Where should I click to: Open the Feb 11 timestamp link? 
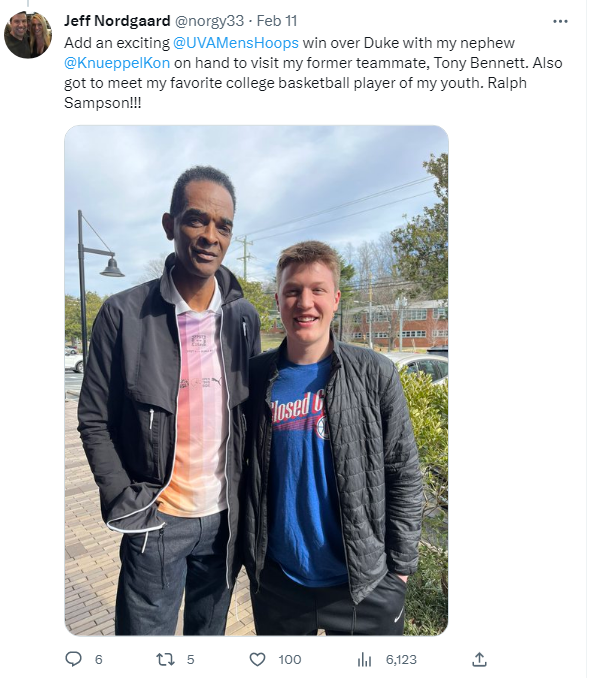click(277, 21)
